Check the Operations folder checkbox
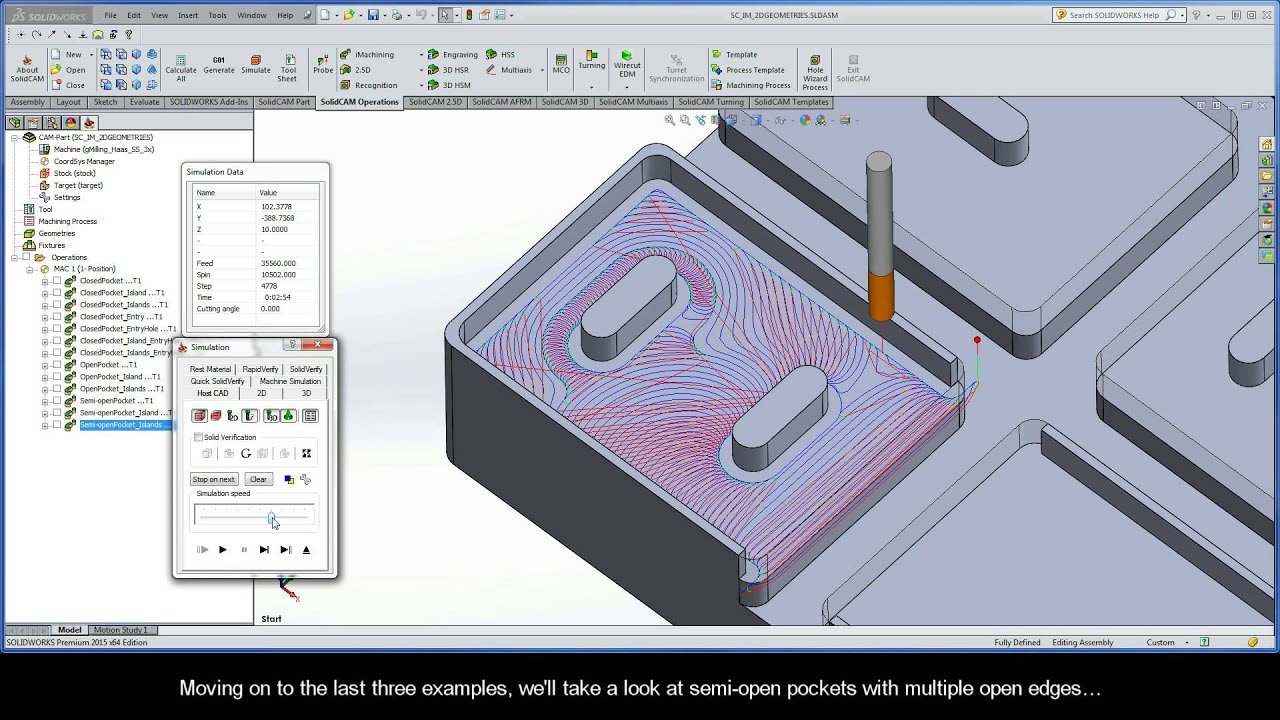 pos(26,257)
